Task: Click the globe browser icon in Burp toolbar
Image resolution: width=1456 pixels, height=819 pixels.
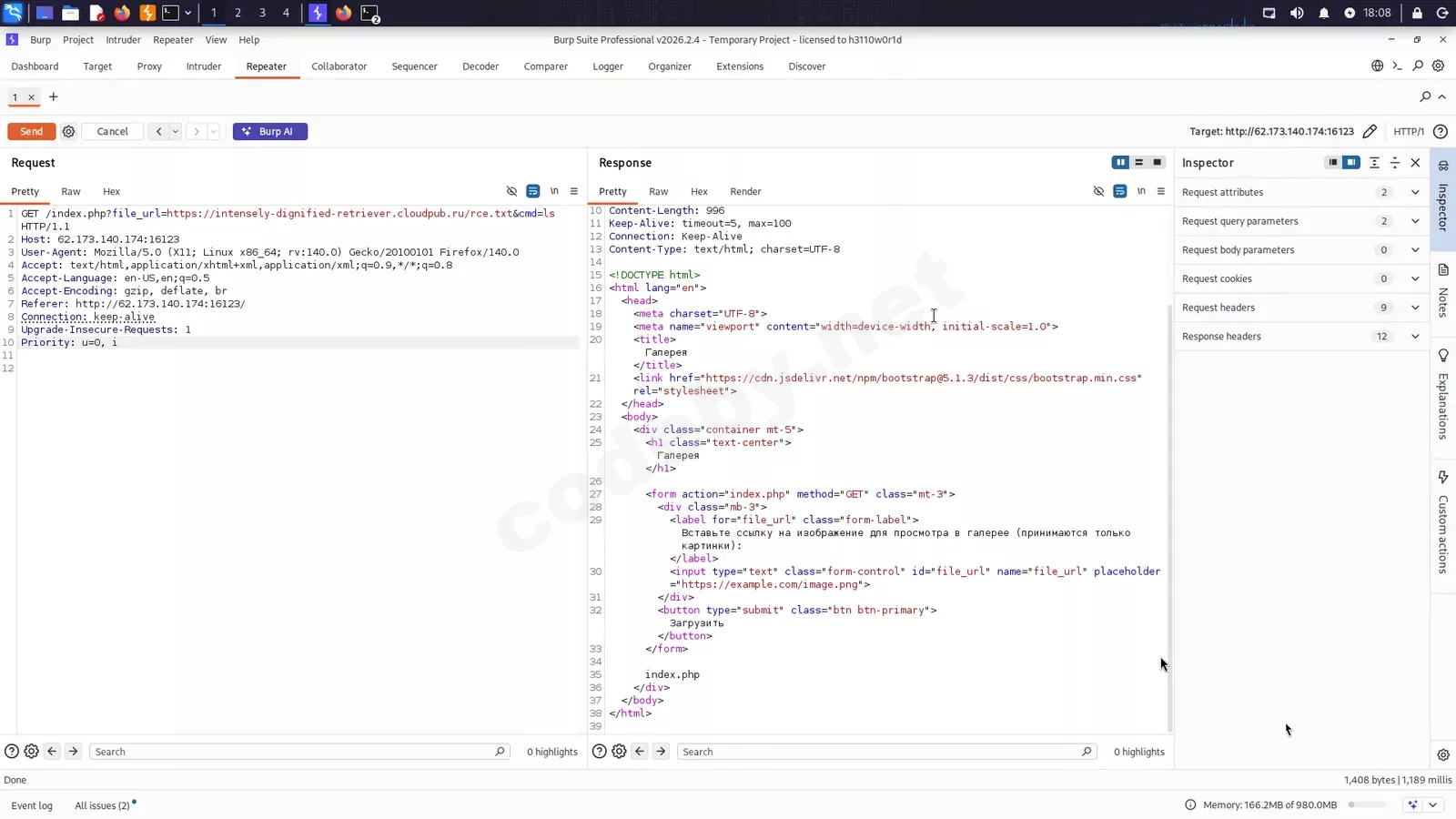Action: (1377, 66)
